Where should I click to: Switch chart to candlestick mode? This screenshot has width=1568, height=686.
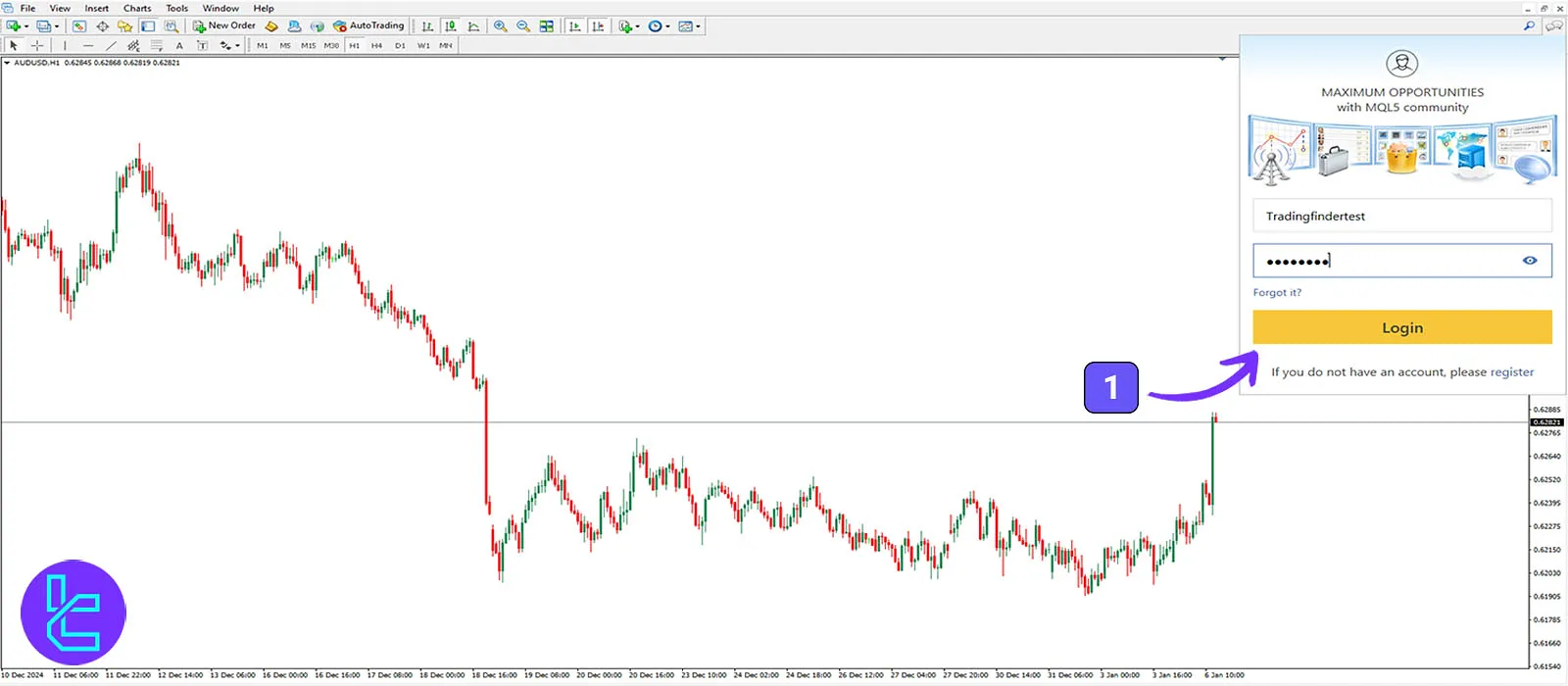click(451, 26)
